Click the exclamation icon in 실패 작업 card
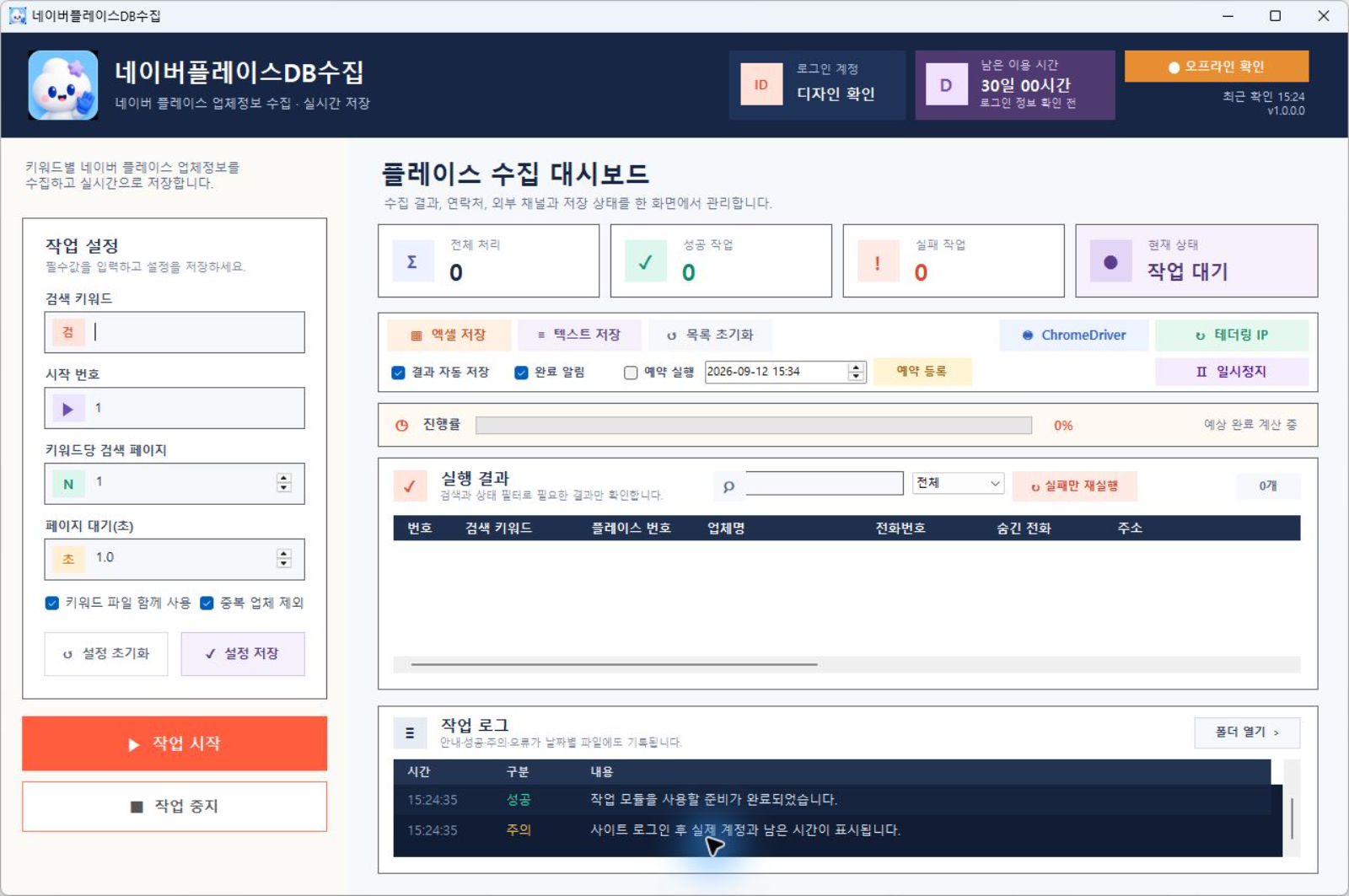This screenshot has height=896, width=1349. tap(878, 261)
